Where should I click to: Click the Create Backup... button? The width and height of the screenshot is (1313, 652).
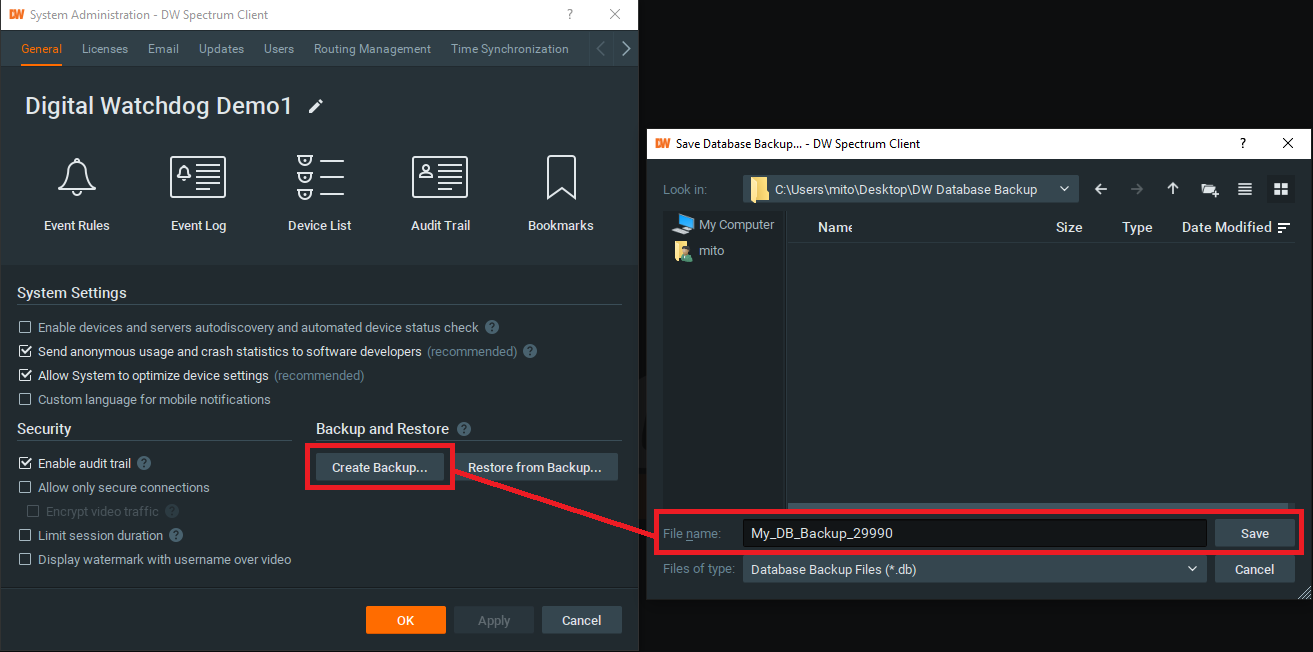[x=380, y=467]
